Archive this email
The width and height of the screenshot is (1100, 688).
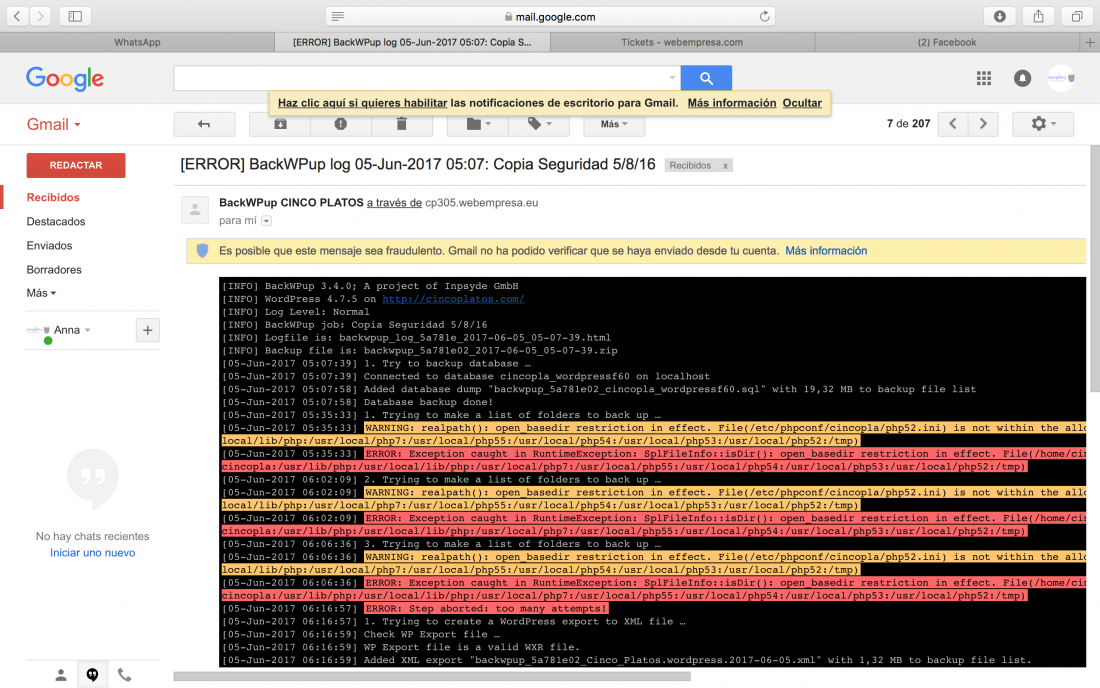point(280,124)
